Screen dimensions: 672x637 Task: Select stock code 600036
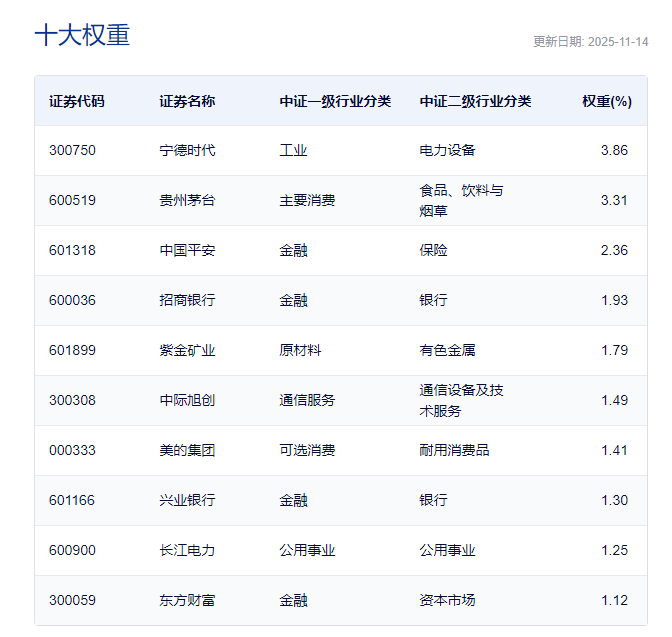(x=72, y=300)
